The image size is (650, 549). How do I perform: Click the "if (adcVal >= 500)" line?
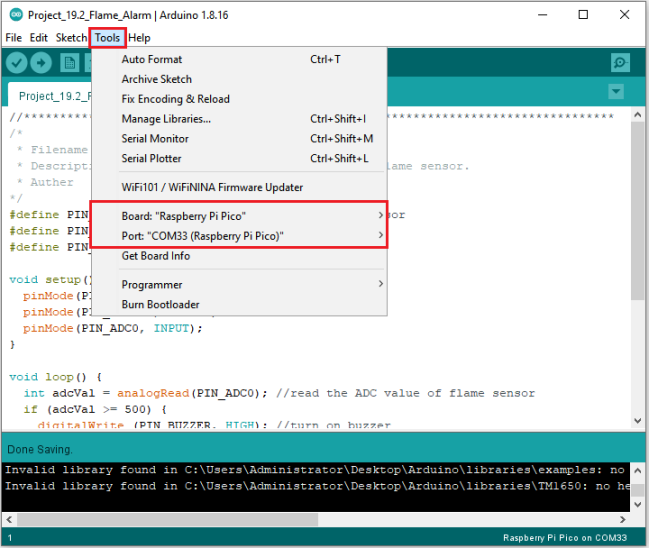tap(95, 409)
